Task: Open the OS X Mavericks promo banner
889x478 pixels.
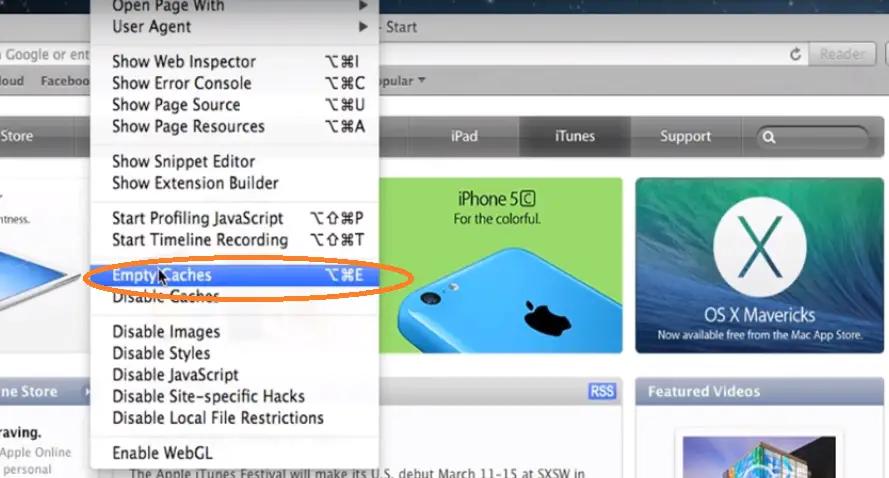Action: 759,265
